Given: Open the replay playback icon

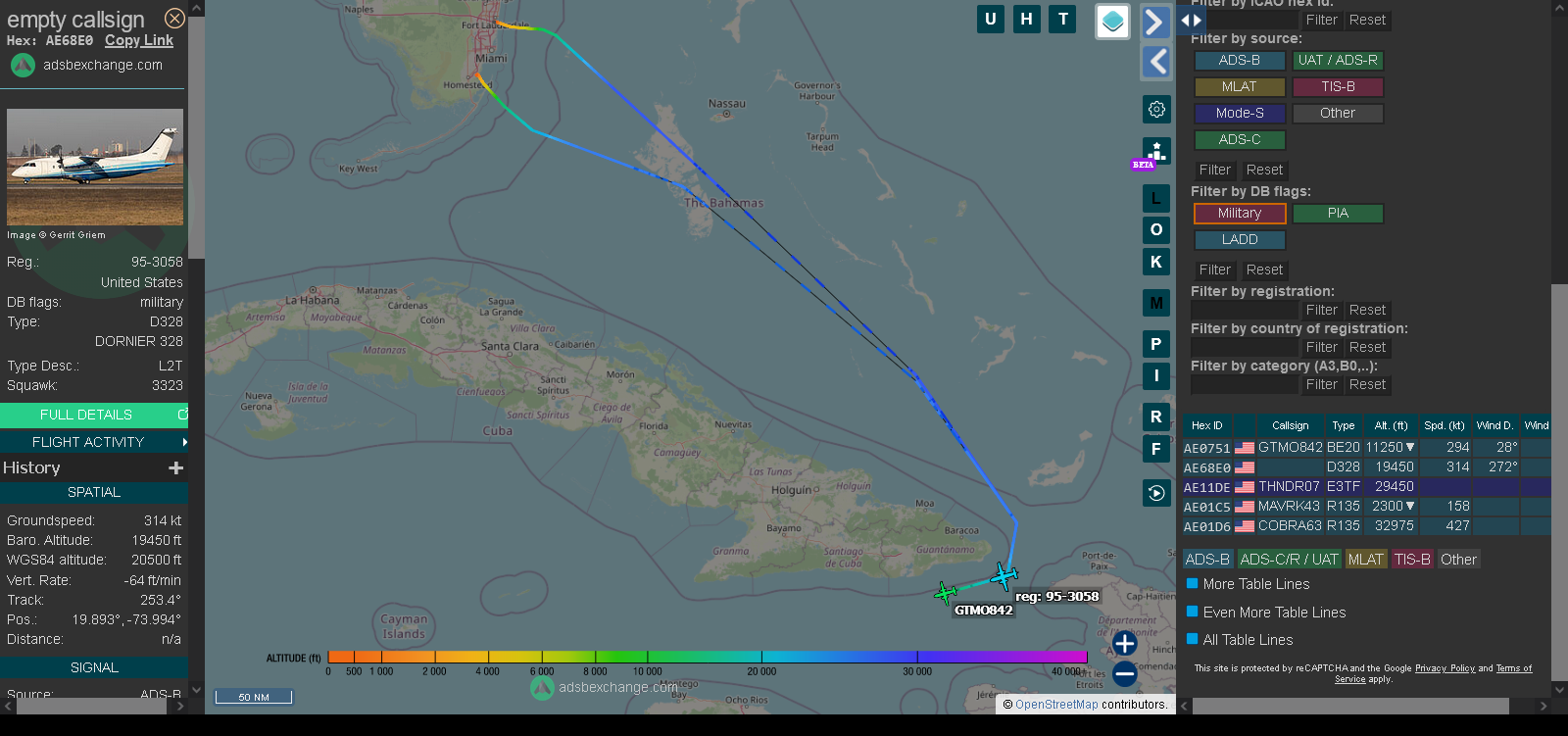Looking at the screenshot, I should [1156, 493].
